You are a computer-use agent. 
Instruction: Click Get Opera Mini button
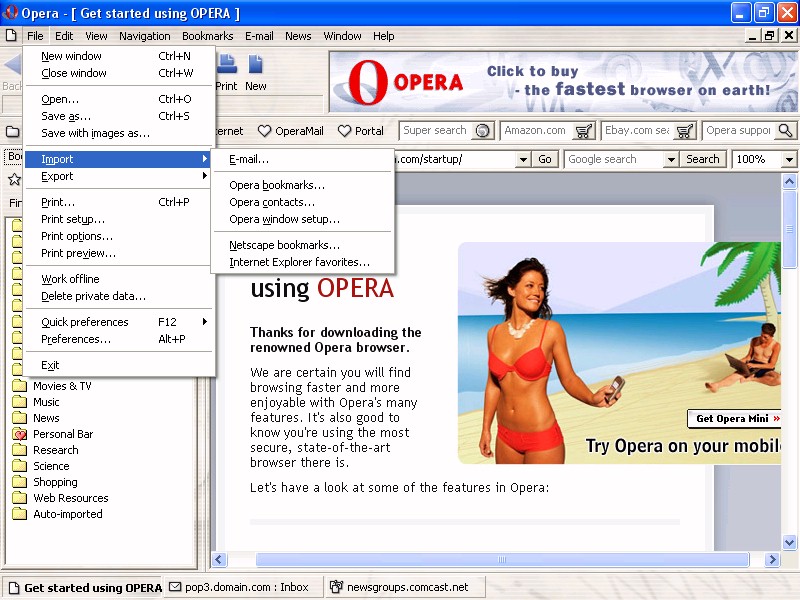pyautogui.click(x=735, y=418)
